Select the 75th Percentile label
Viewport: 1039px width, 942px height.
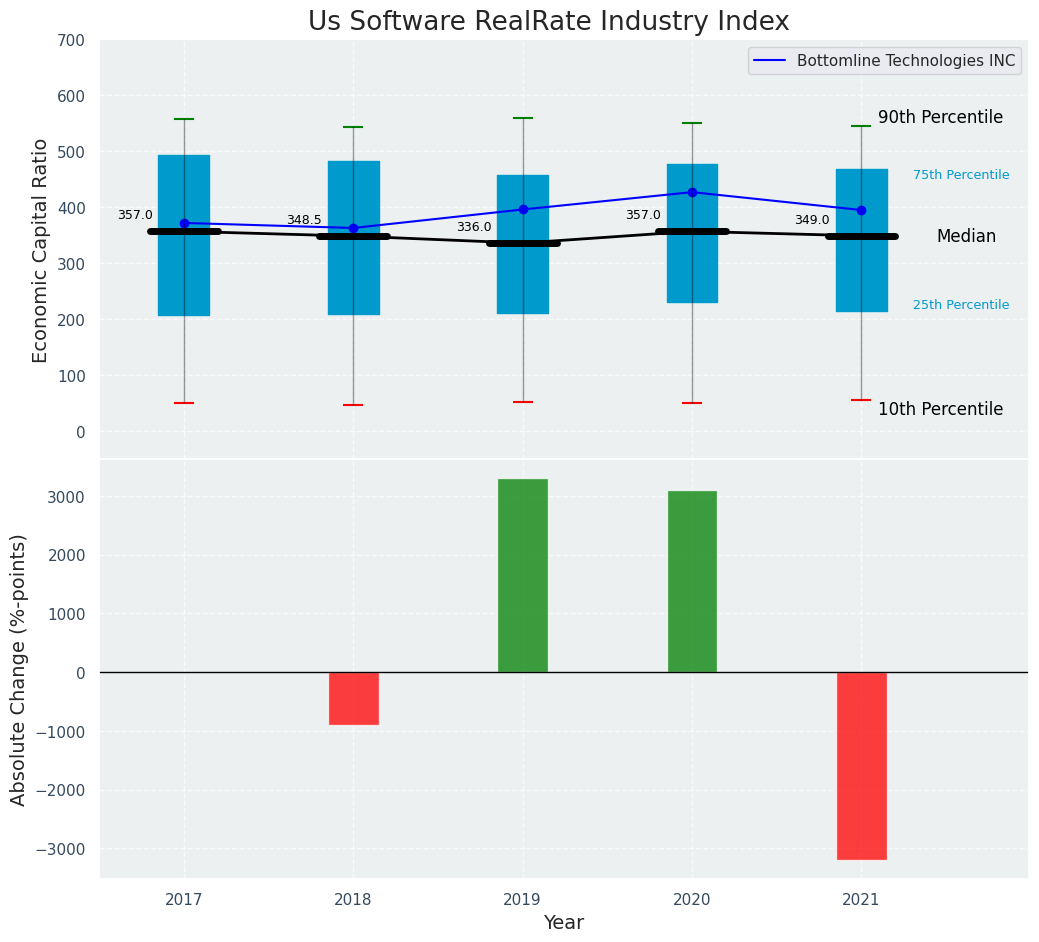coord(961,175)
